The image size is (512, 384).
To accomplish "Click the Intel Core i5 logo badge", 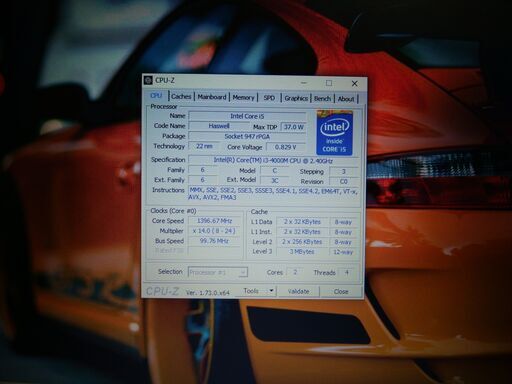I will (334, 133).
